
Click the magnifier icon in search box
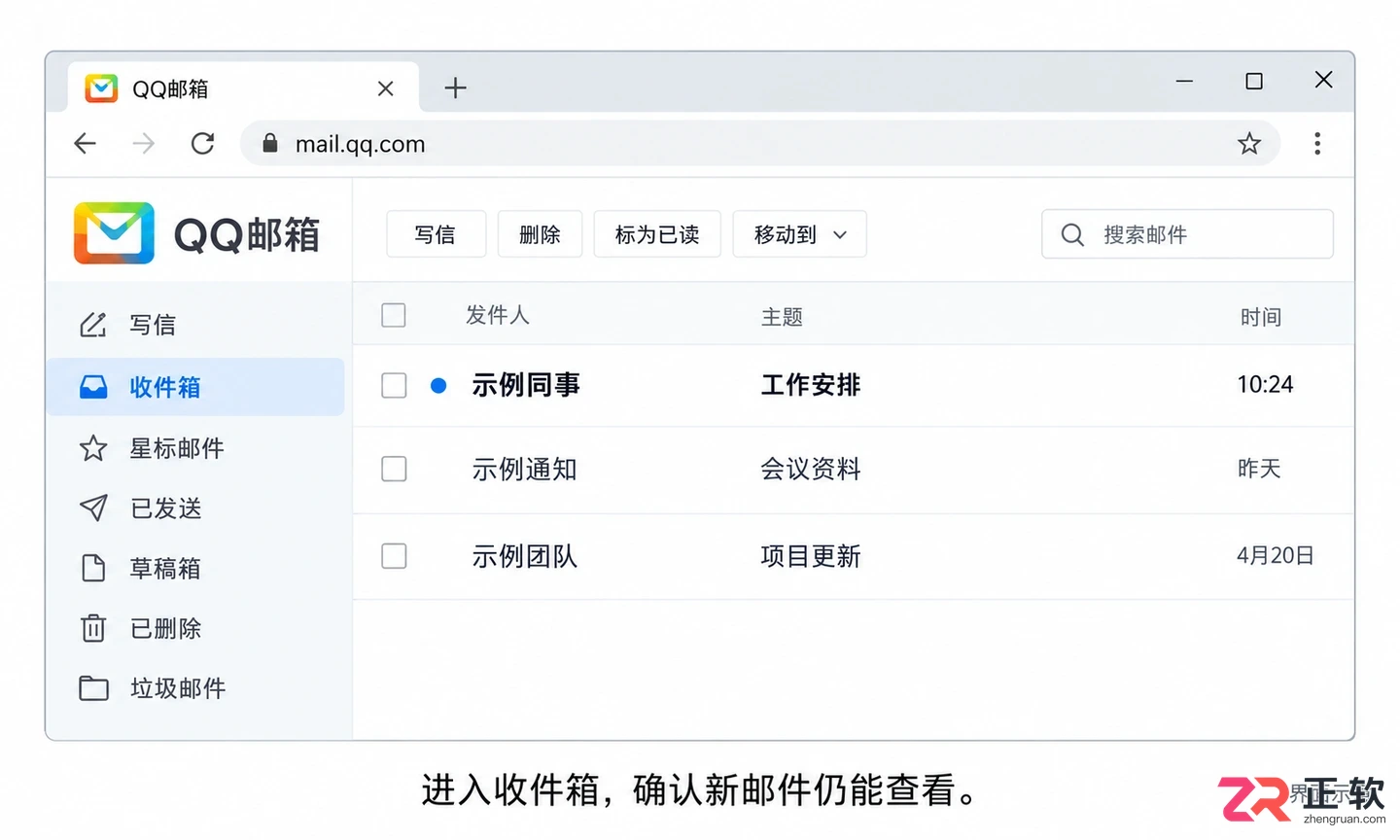pyautogui.click(x=1072, y=234)
